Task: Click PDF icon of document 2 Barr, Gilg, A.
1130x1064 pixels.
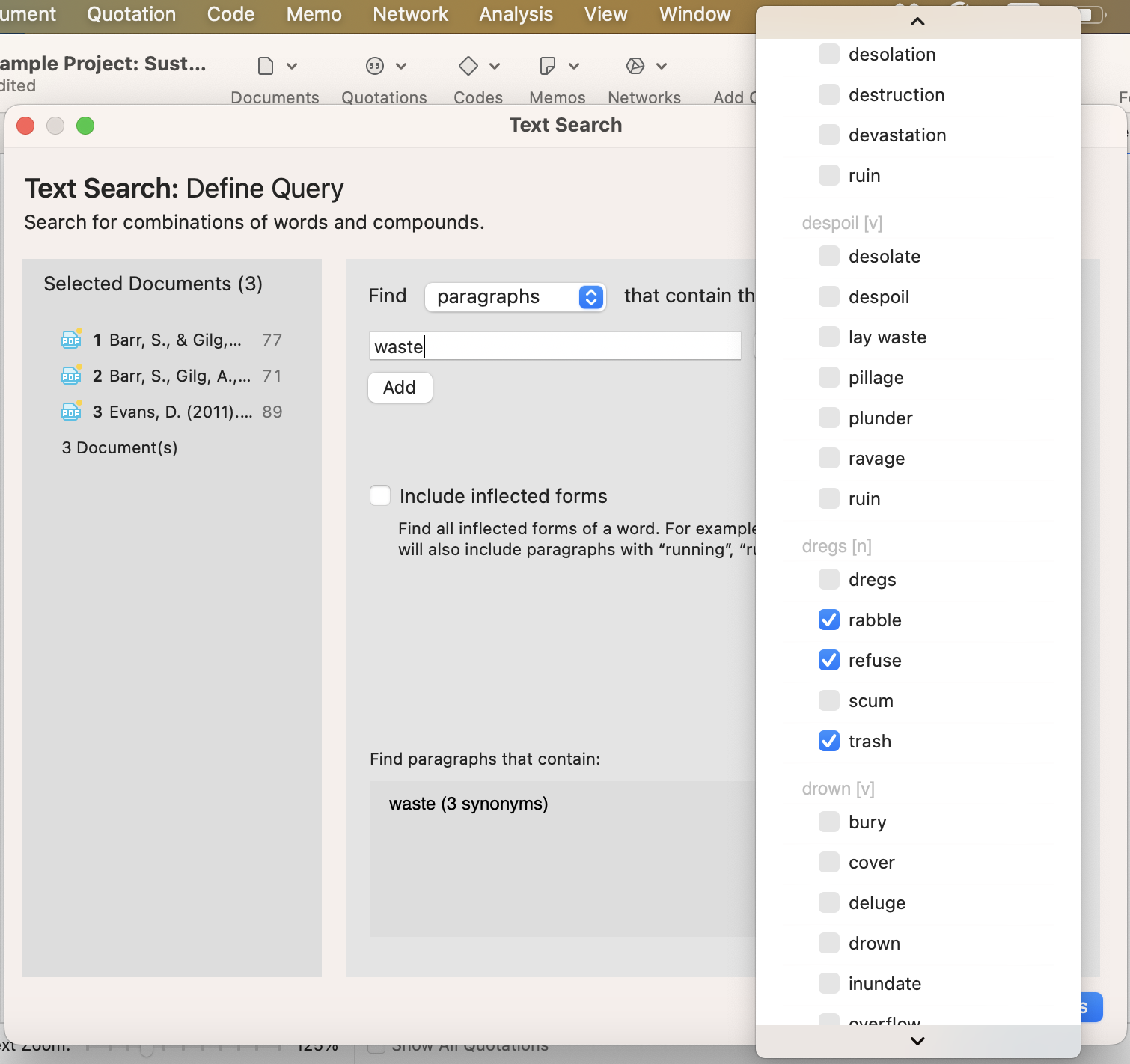Action: click(71, 376)
